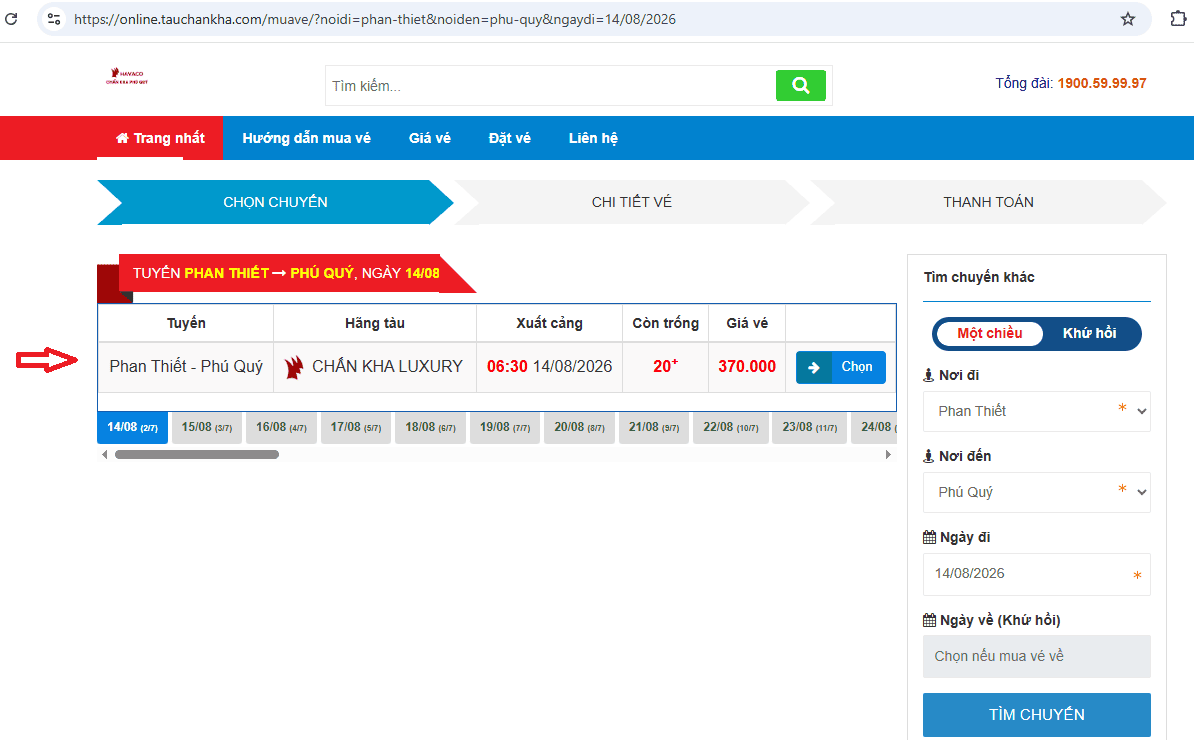This screenshot has height=740, width=1194.
Task: Click the port icon beside Nơi đến
Action: point(928,456)
